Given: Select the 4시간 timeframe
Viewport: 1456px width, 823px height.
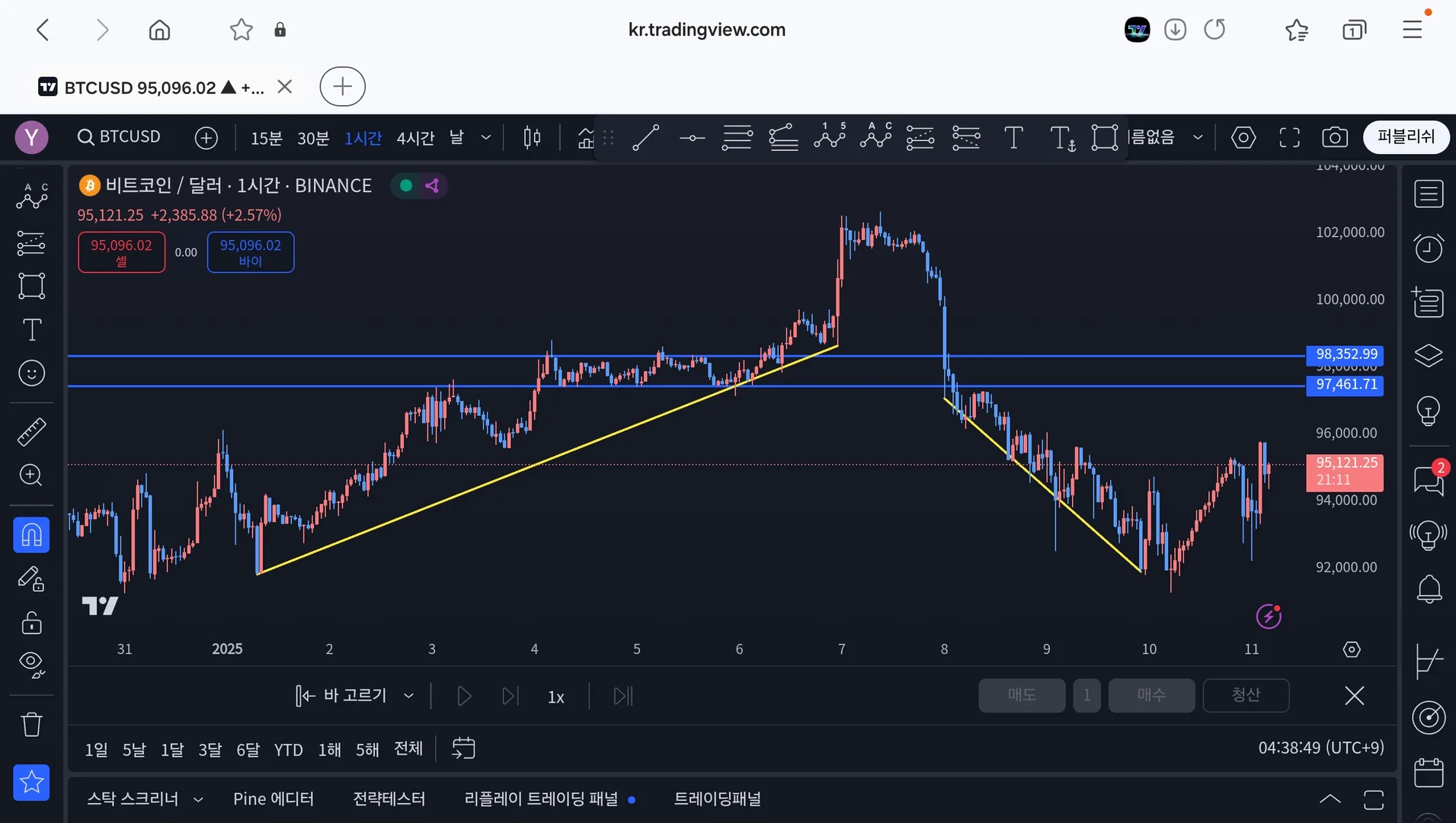Looking at the screenshot, I should point(415,138).
